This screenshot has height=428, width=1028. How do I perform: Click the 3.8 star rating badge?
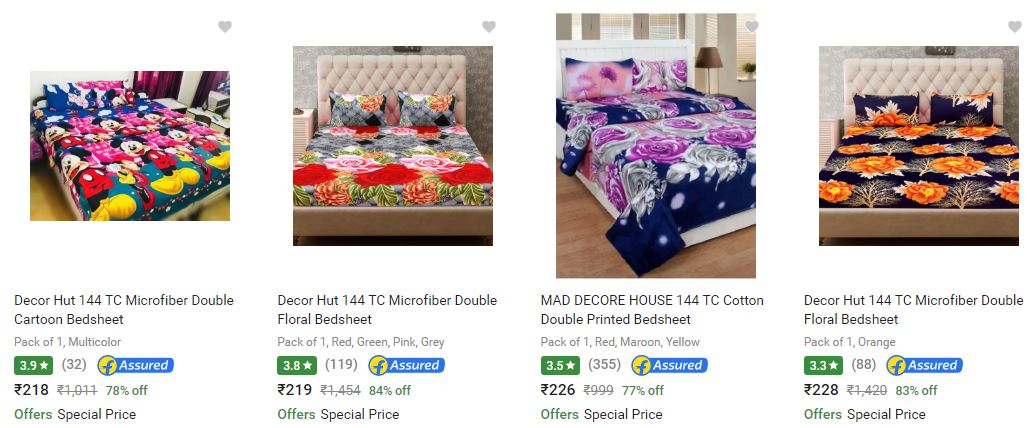(297, 365)
